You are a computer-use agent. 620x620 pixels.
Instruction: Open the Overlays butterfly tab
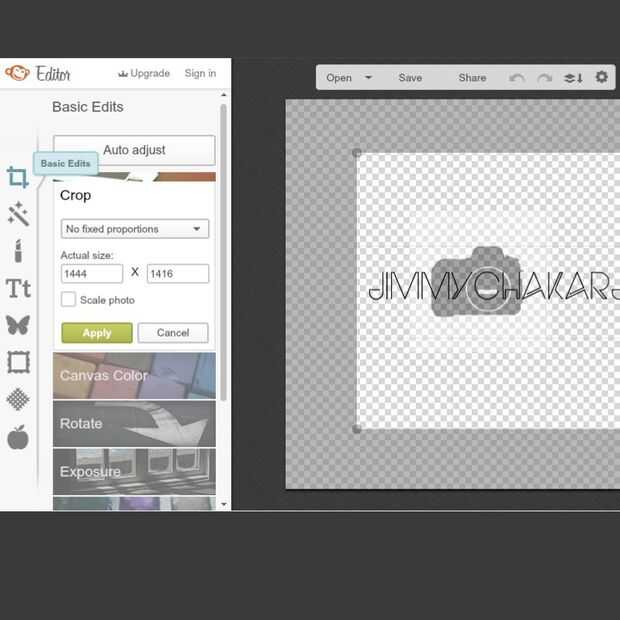18,325
